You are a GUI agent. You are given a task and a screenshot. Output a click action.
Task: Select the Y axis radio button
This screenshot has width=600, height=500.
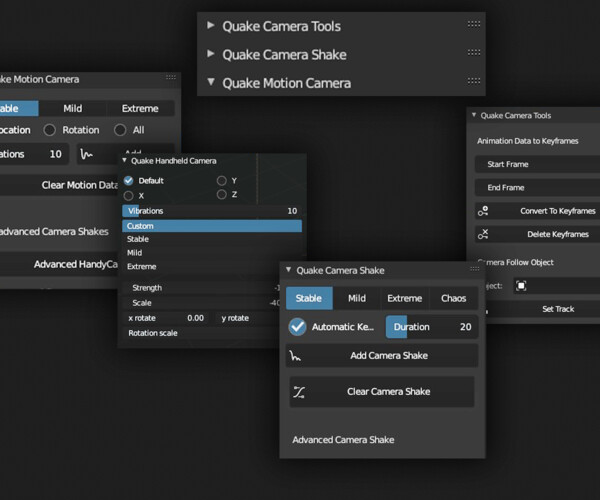point(222,181)
